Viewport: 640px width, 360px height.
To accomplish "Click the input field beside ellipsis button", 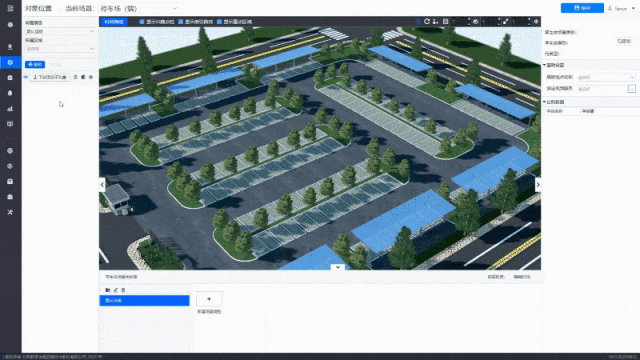I will pos(602,89).
